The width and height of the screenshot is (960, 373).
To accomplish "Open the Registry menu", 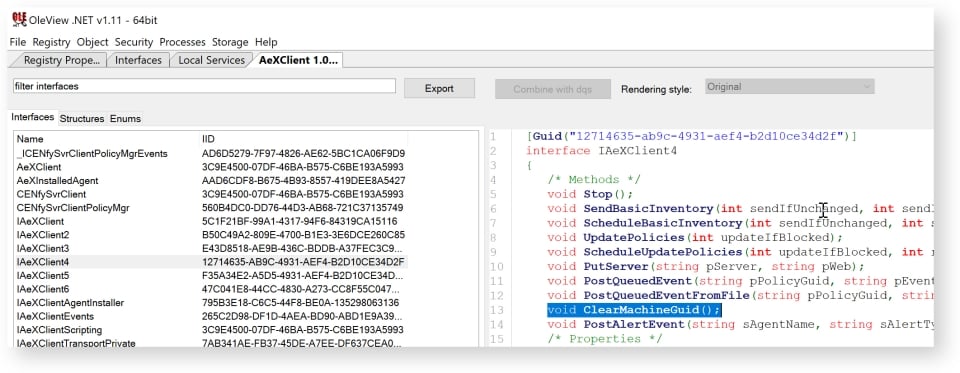I will click(x=51, y=42).
